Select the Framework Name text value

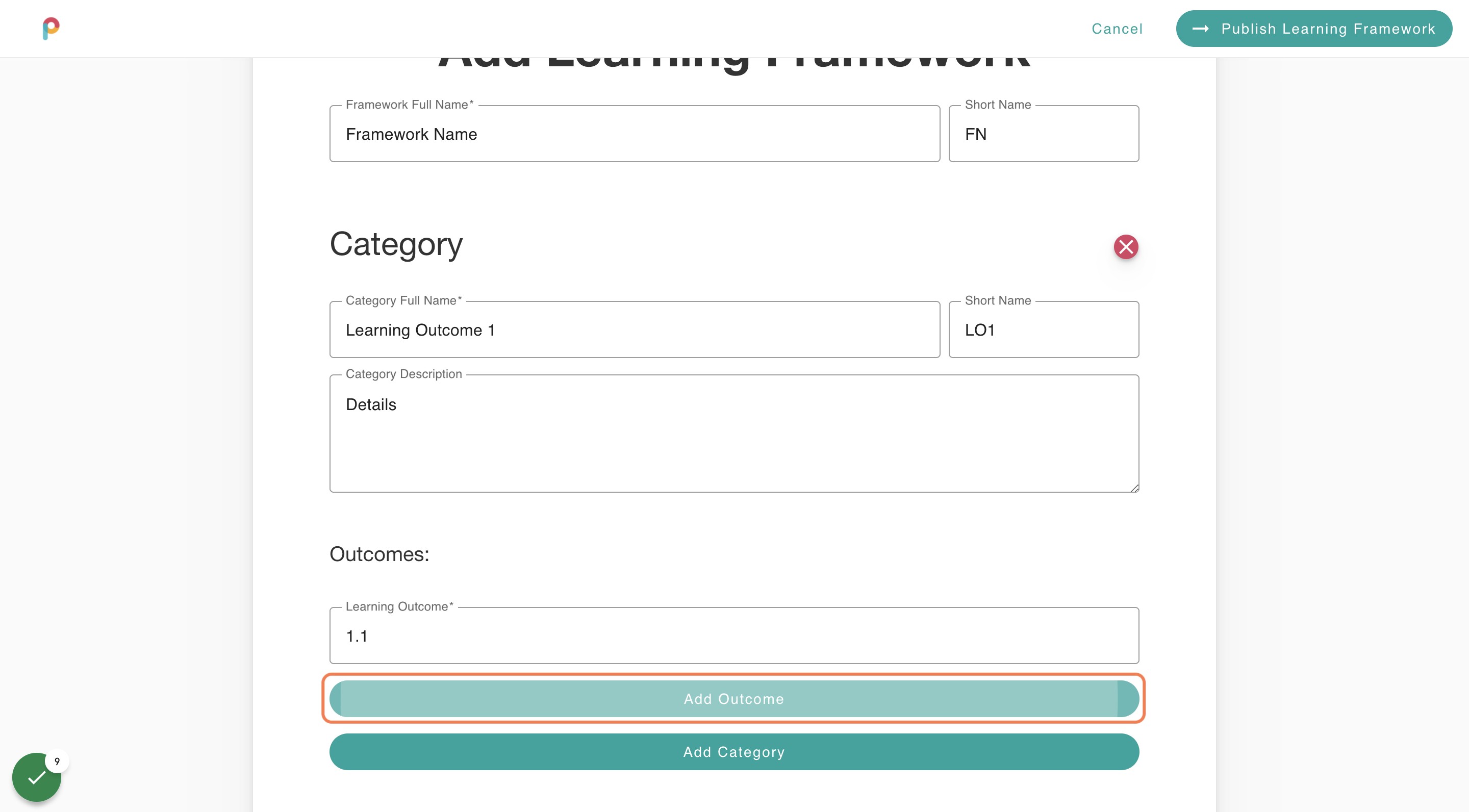411,134
